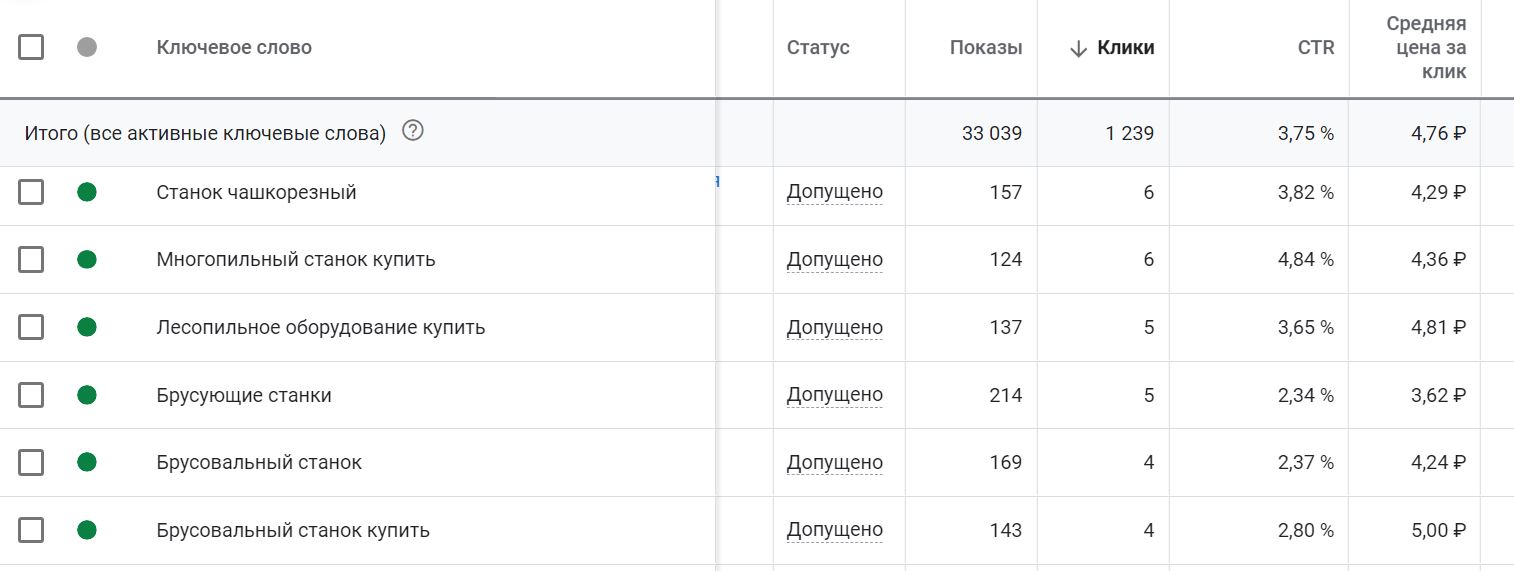Click the help icon next to Итого

tap(413, 131)
